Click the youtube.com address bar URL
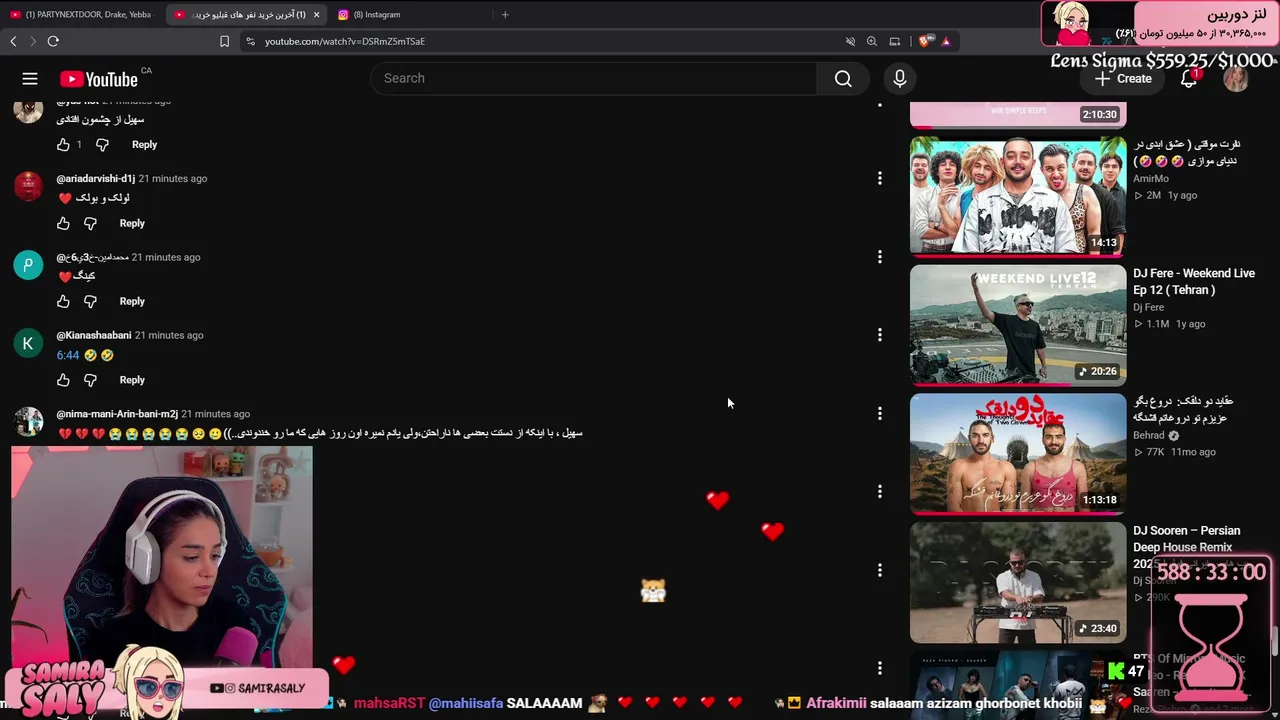Viewport: 1280px width, 720px height. [345, 41]
